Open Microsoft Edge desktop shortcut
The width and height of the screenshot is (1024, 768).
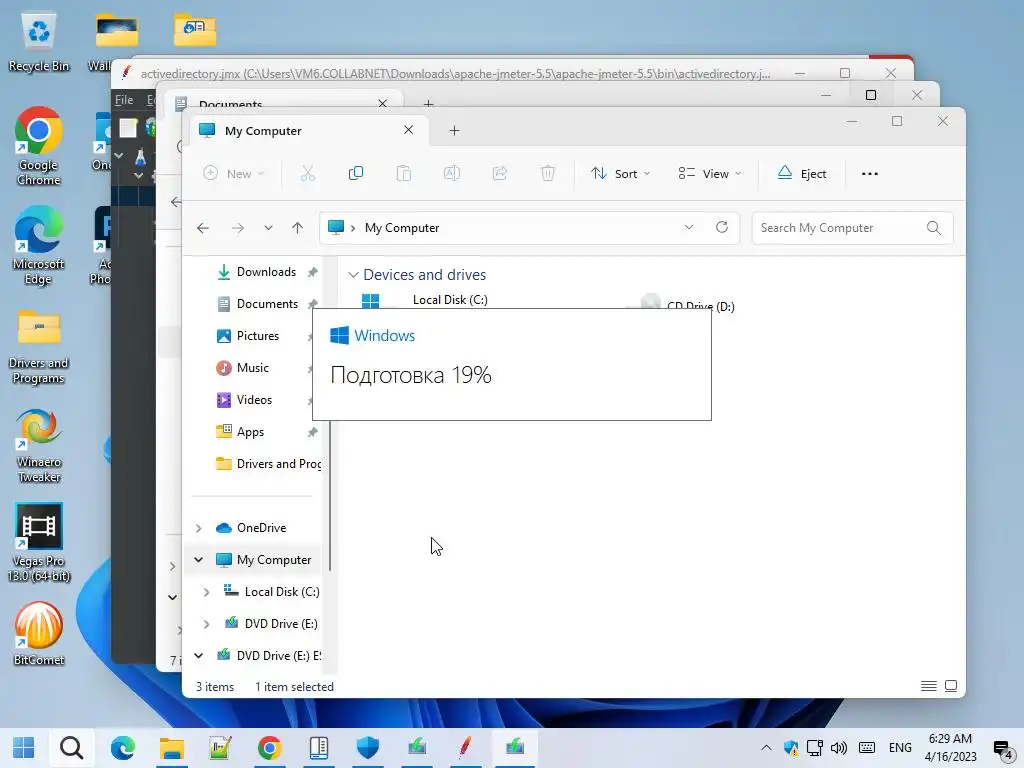pos(39,246)
